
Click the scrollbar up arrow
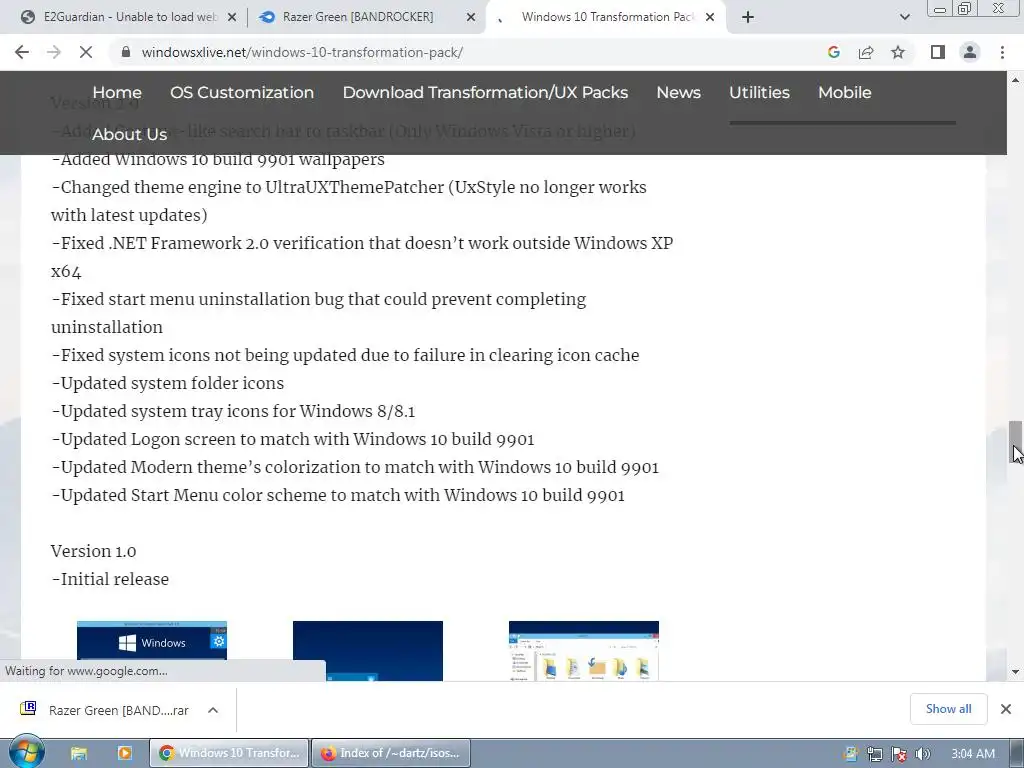[x=1015, y=80]
